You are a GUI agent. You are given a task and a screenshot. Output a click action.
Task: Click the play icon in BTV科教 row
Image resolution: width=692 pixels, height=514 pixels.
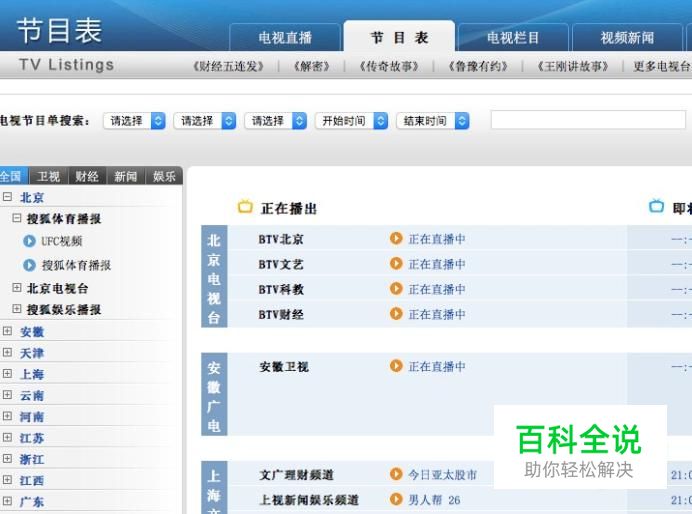(396, 289)
